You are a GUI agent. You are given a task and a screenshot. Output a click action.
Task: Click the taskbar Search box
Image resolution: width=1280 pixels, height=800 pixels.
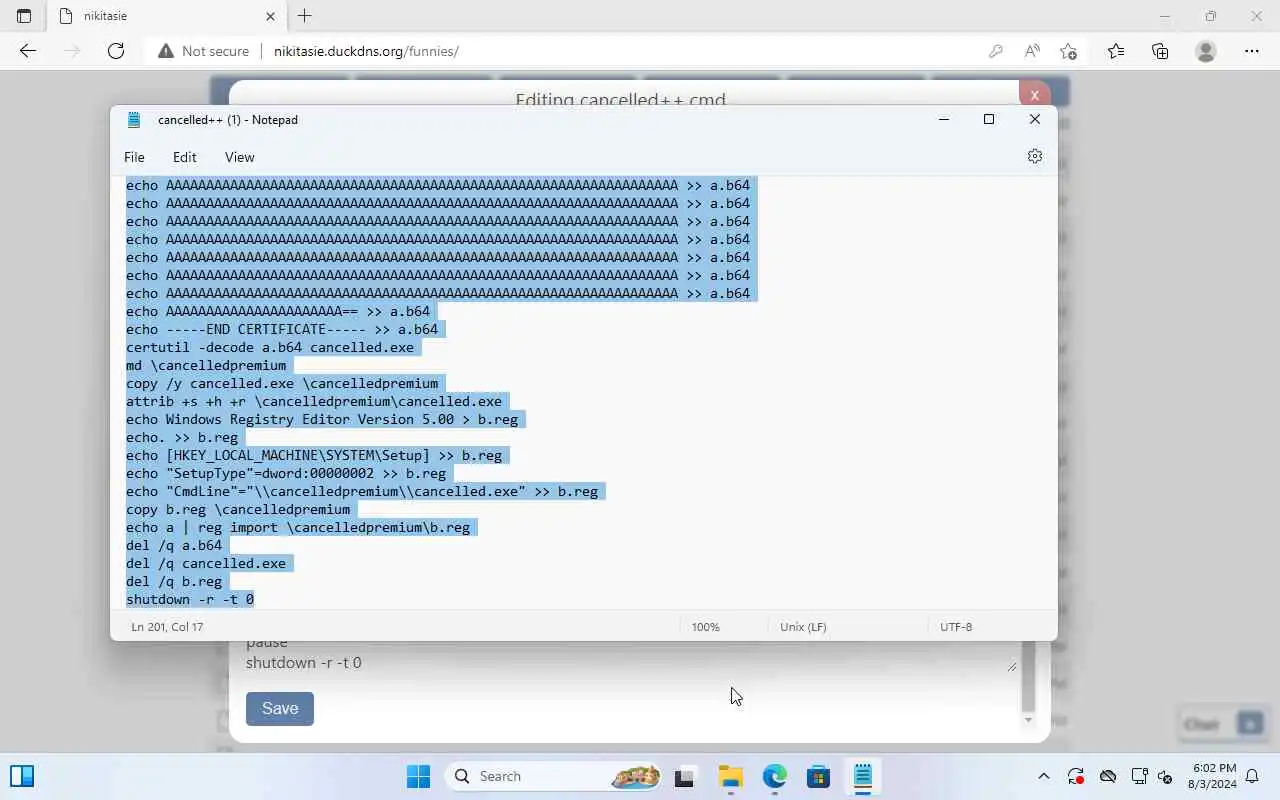[x=555, y=776]
